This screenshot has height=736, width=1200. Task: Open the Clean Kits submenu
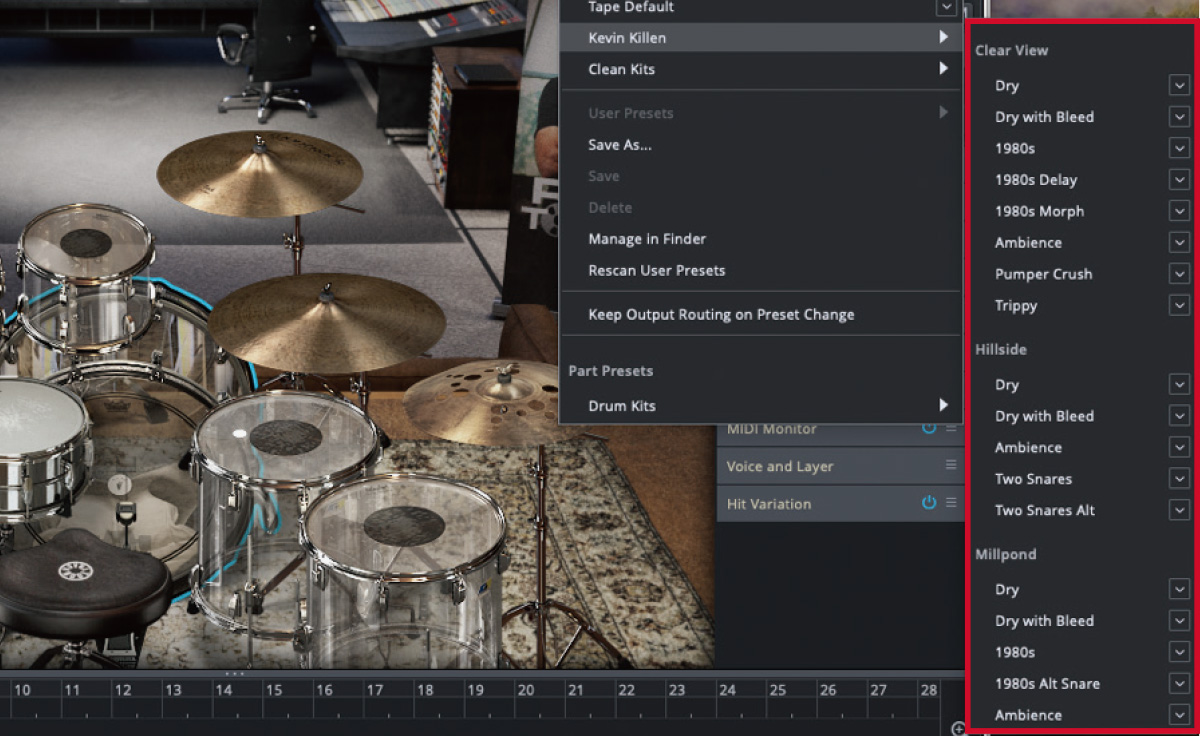coord(700,69)
